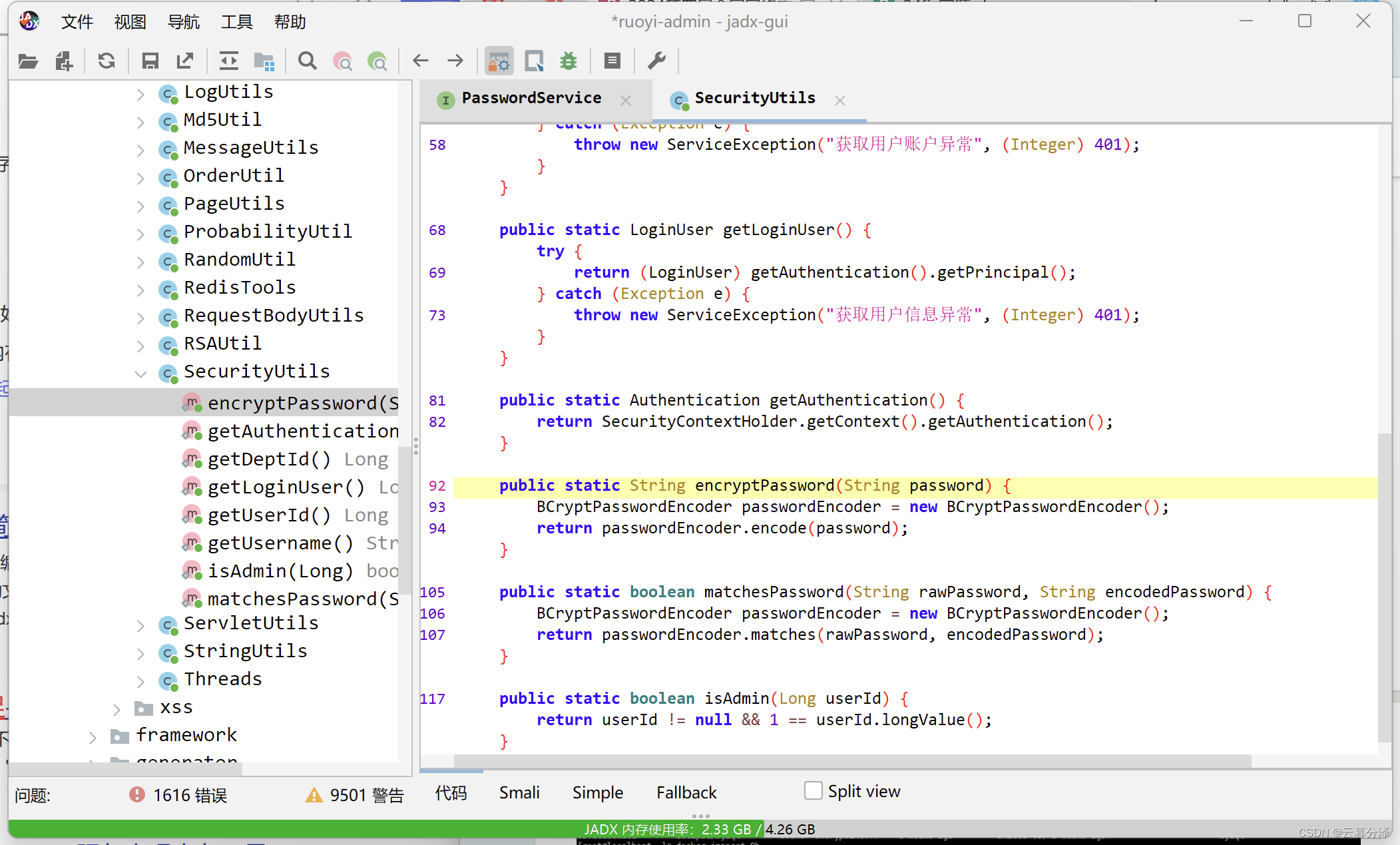Click the add files toolbar icon
1400x845 pixels.
point(64,61)
